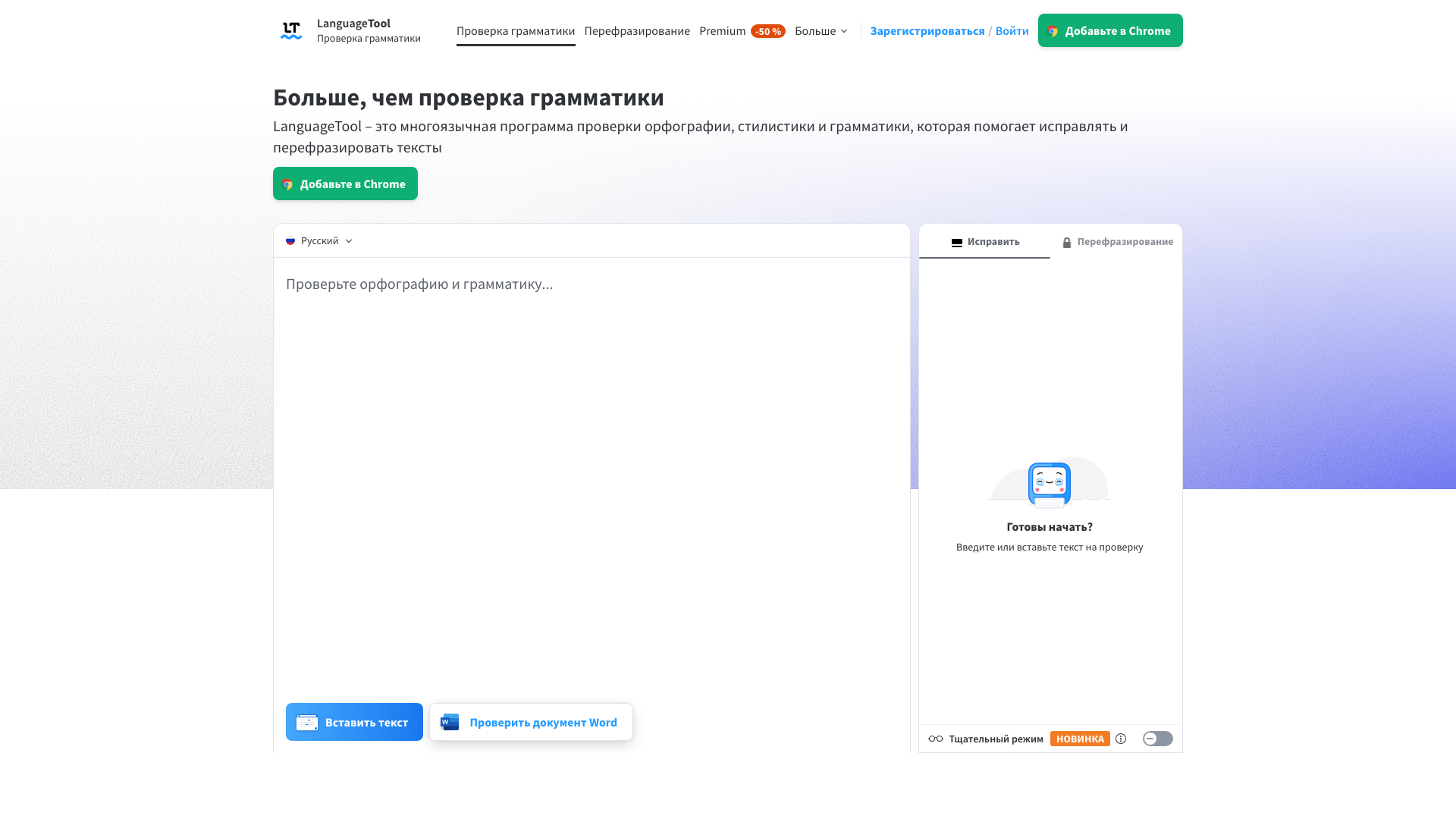This screenshot has width=1456, height=819.
Task: Click the Тщательный режим label
Action: pyautogui.click(x=996, y=739)
